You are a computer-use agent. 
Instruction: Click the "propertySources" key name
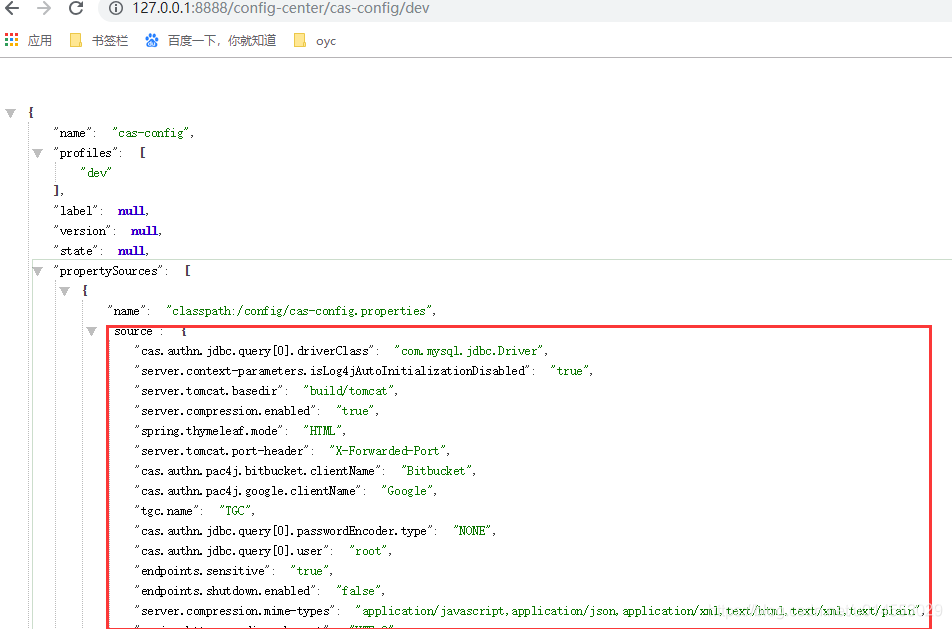(x=109, y=271)
